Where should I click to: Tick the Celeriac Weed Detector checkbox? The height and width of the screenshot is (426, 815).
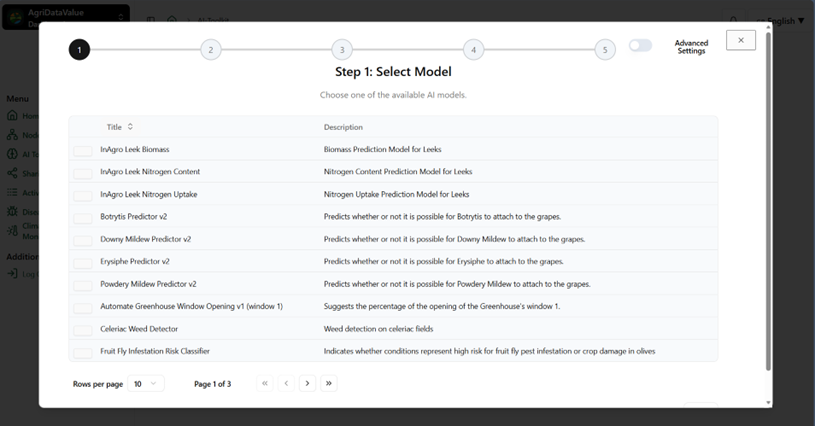click(x=83, y=330)
